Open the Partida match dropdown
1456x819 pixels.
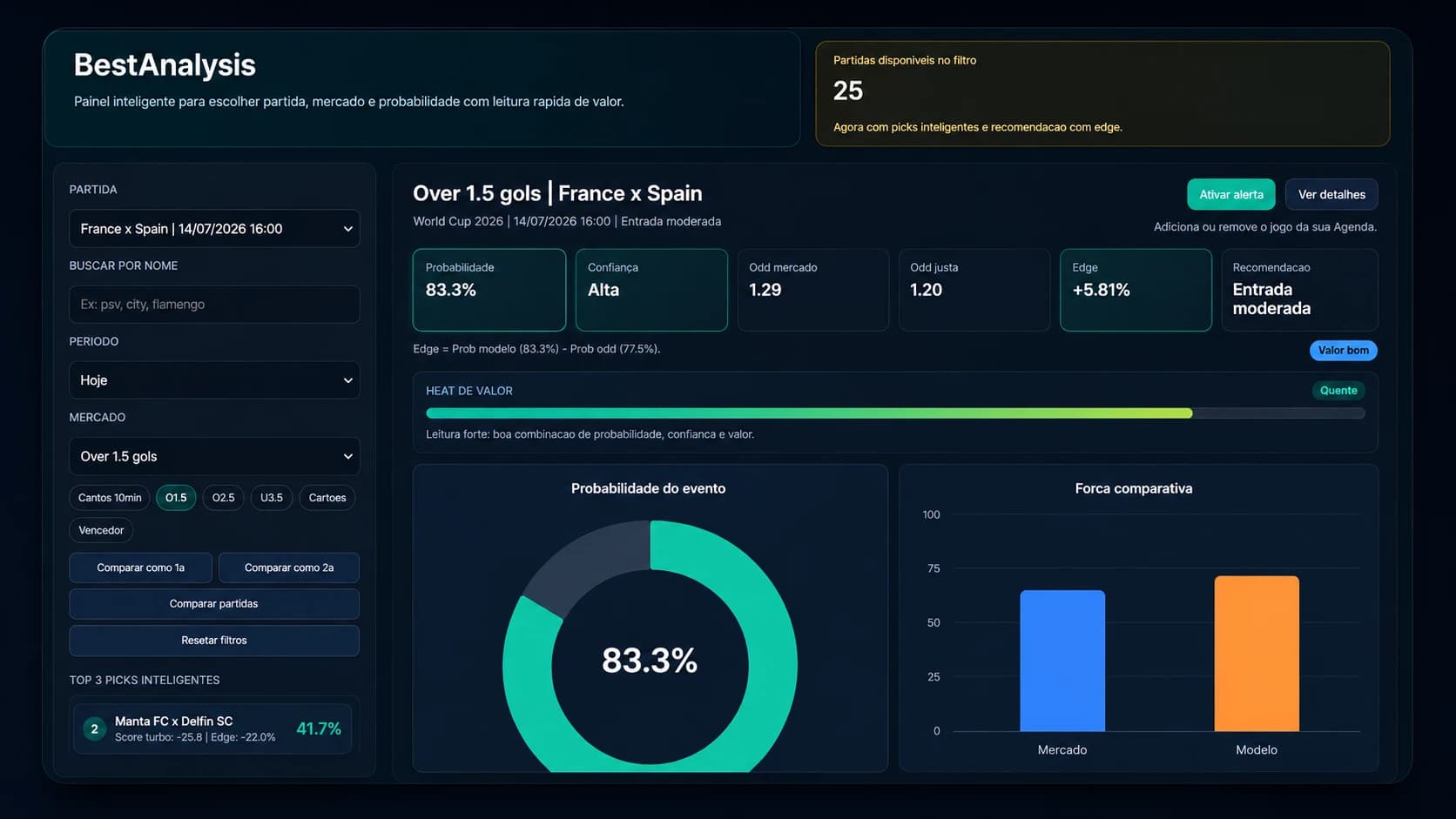[214, 229]
